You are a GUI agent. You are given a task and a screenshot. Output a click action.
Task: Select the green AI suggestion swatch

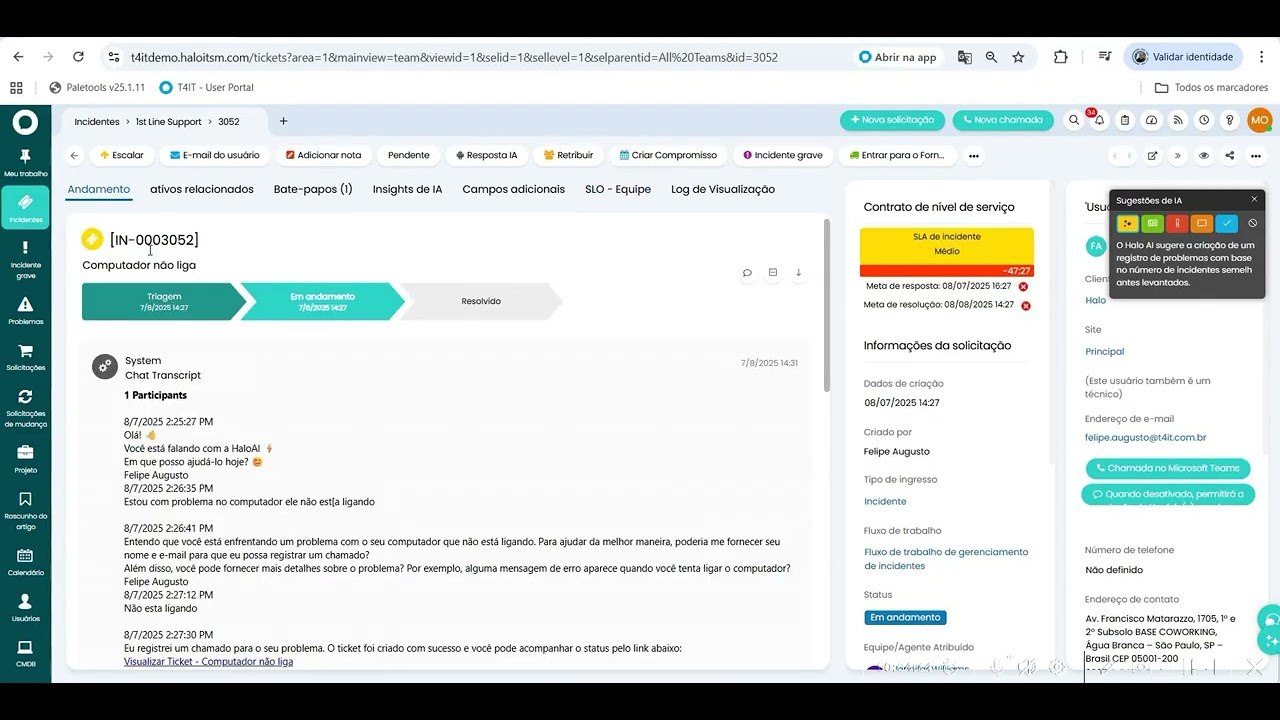pos(1152,223)
